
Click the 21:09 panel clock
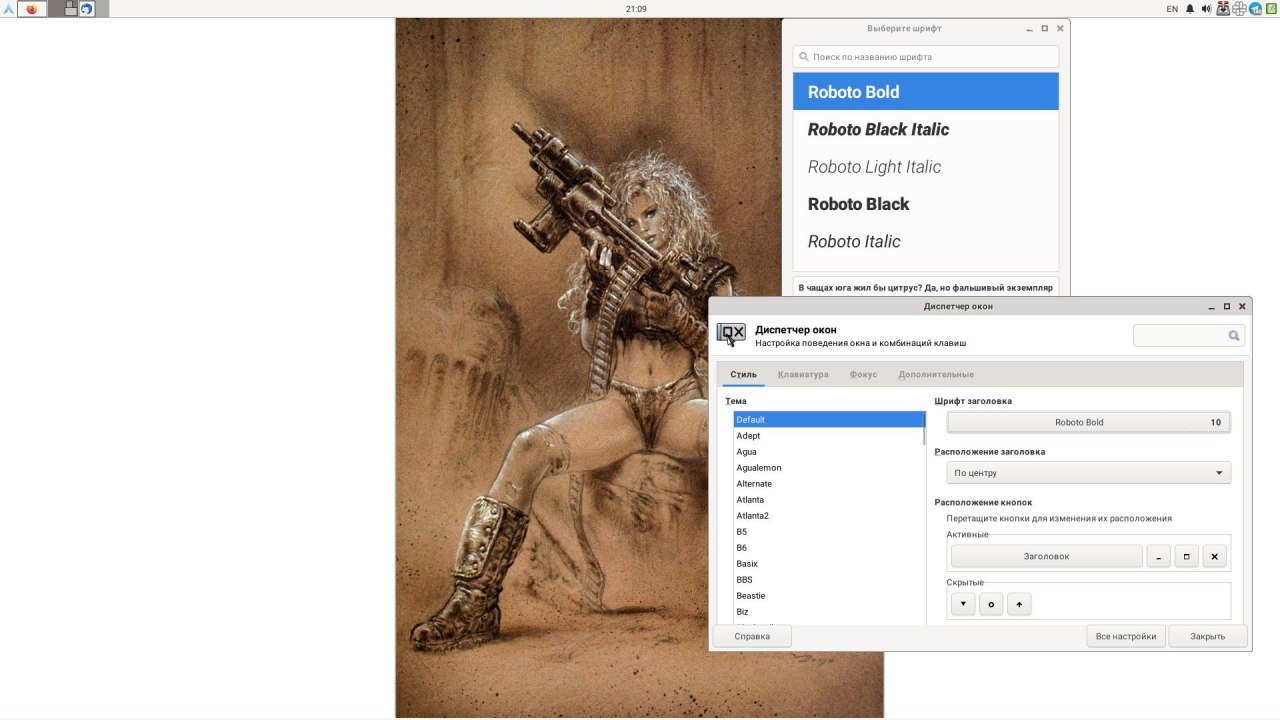[x=636, y=9]
